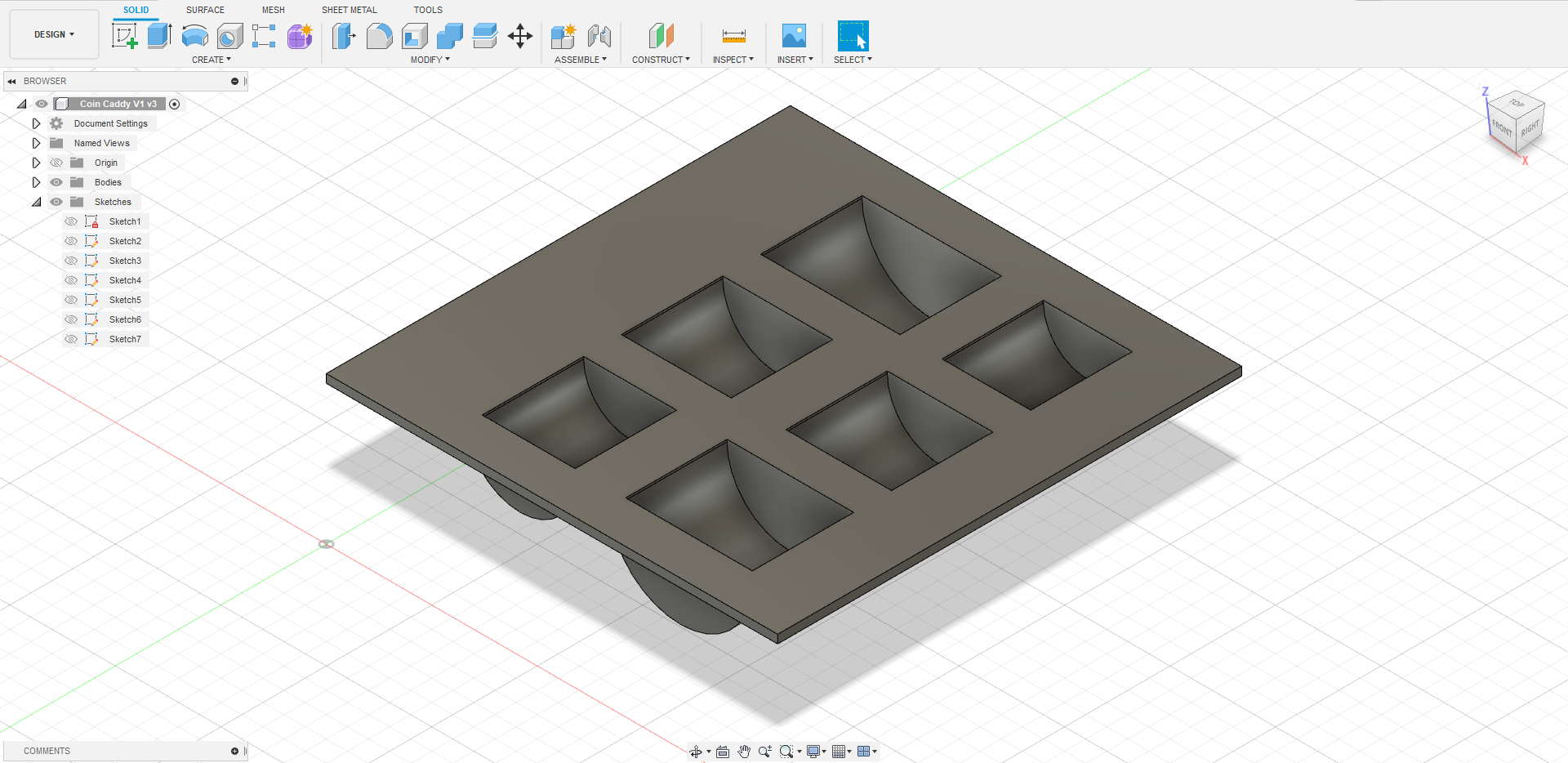Click the Create Sketch tool icon

click(124, 36)
